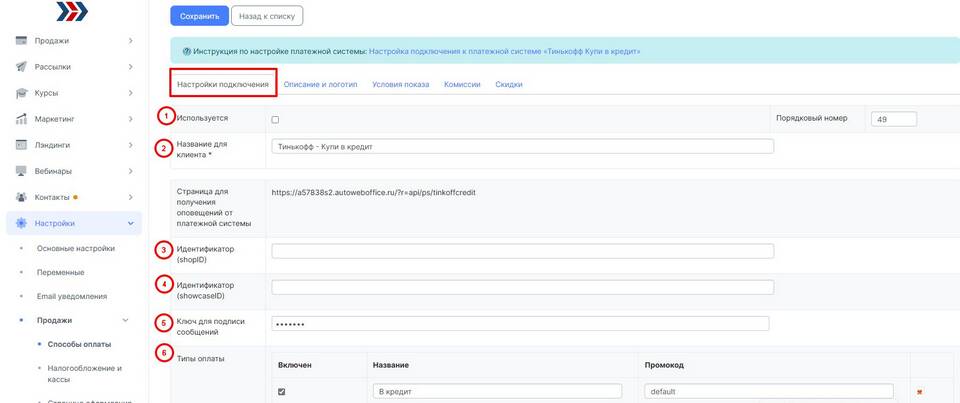
Task: Expand the Вебинары menu chevron
Action: (130, 171)
